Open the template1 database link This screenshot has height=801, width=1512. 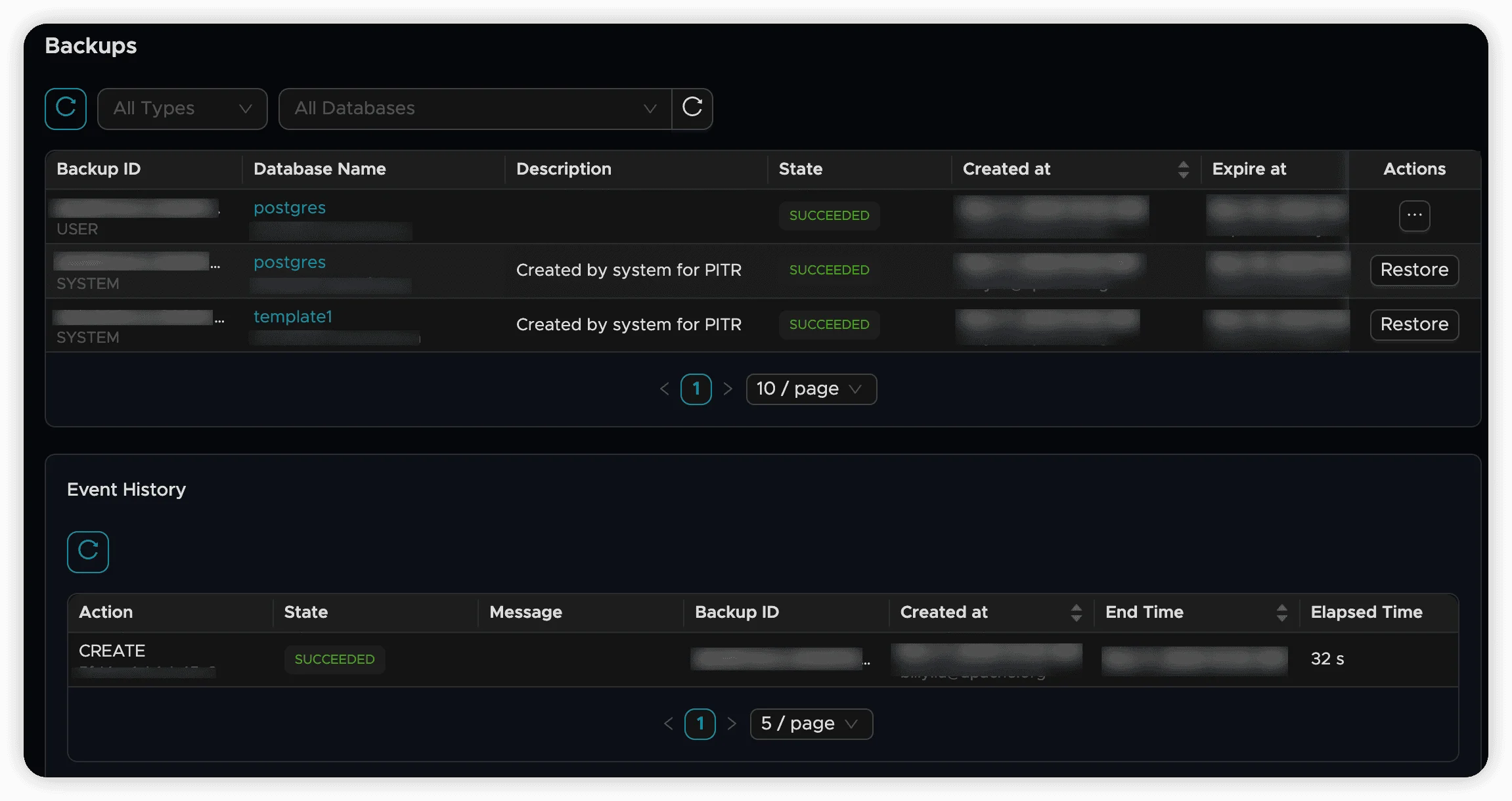[293, 317]
